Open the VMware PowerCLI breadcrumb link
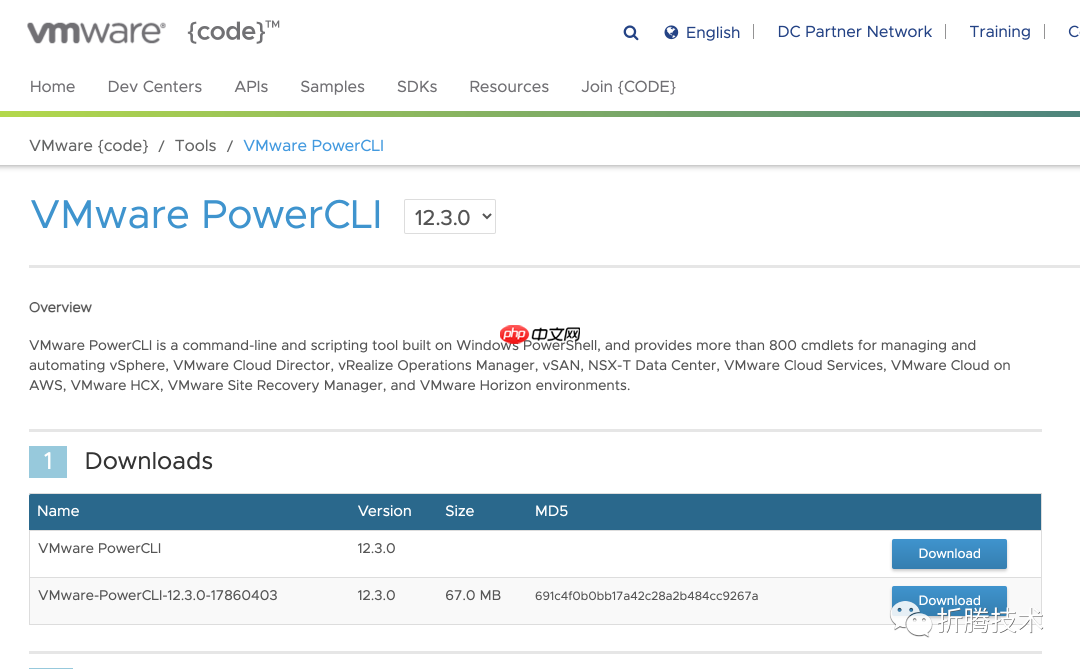This screenshot has height=669, width=1080. click(313, 145)
